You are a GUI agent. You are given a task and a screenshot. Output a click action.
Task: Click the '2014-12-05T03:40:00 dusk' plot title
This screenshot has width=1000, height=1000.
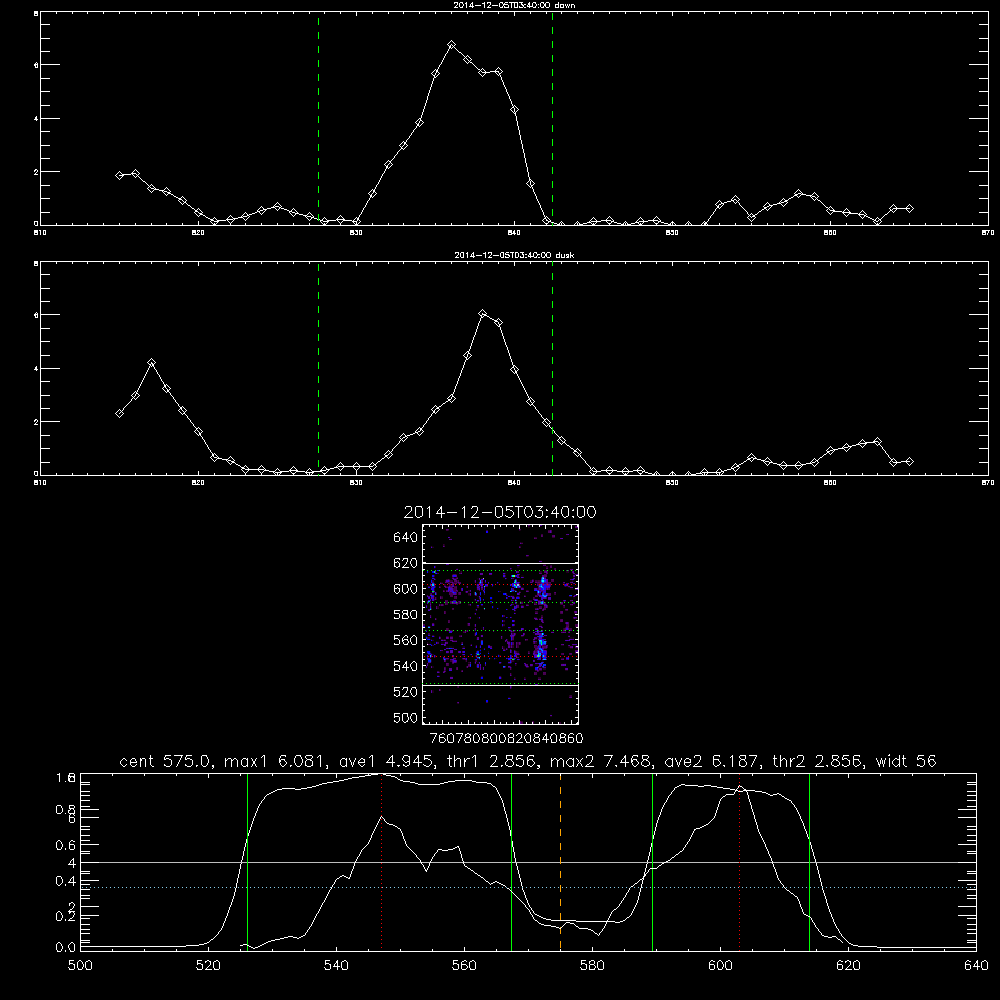(514, 255)
